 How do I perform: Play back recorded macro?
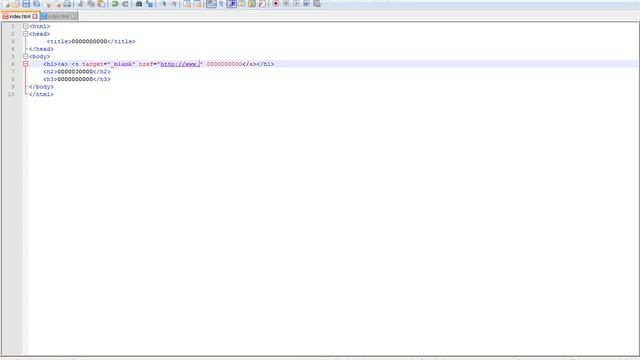click(x=296, y=4)
